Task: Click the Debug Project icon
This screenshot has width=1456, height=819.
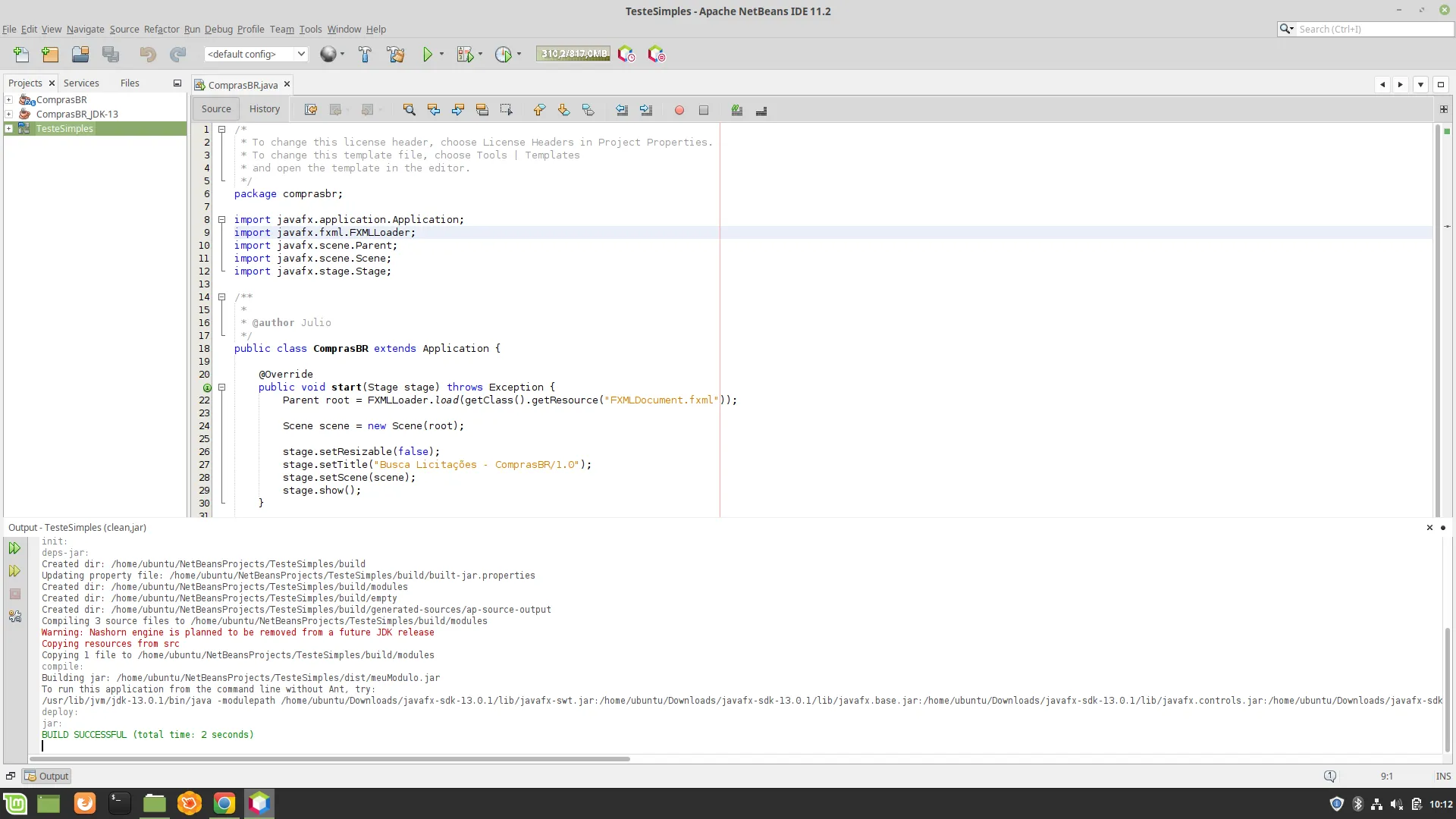Action: [465, 54]
